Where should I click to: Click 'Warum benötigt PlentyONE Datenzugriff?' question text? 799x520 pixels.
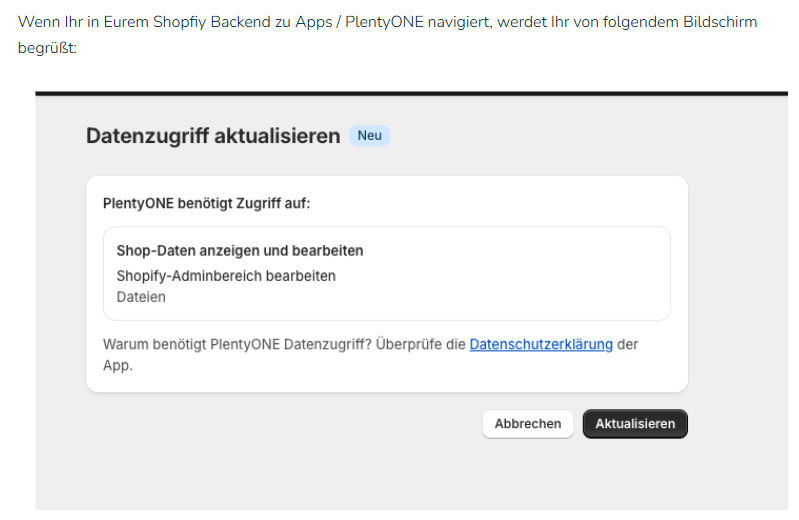pos(237,344)
